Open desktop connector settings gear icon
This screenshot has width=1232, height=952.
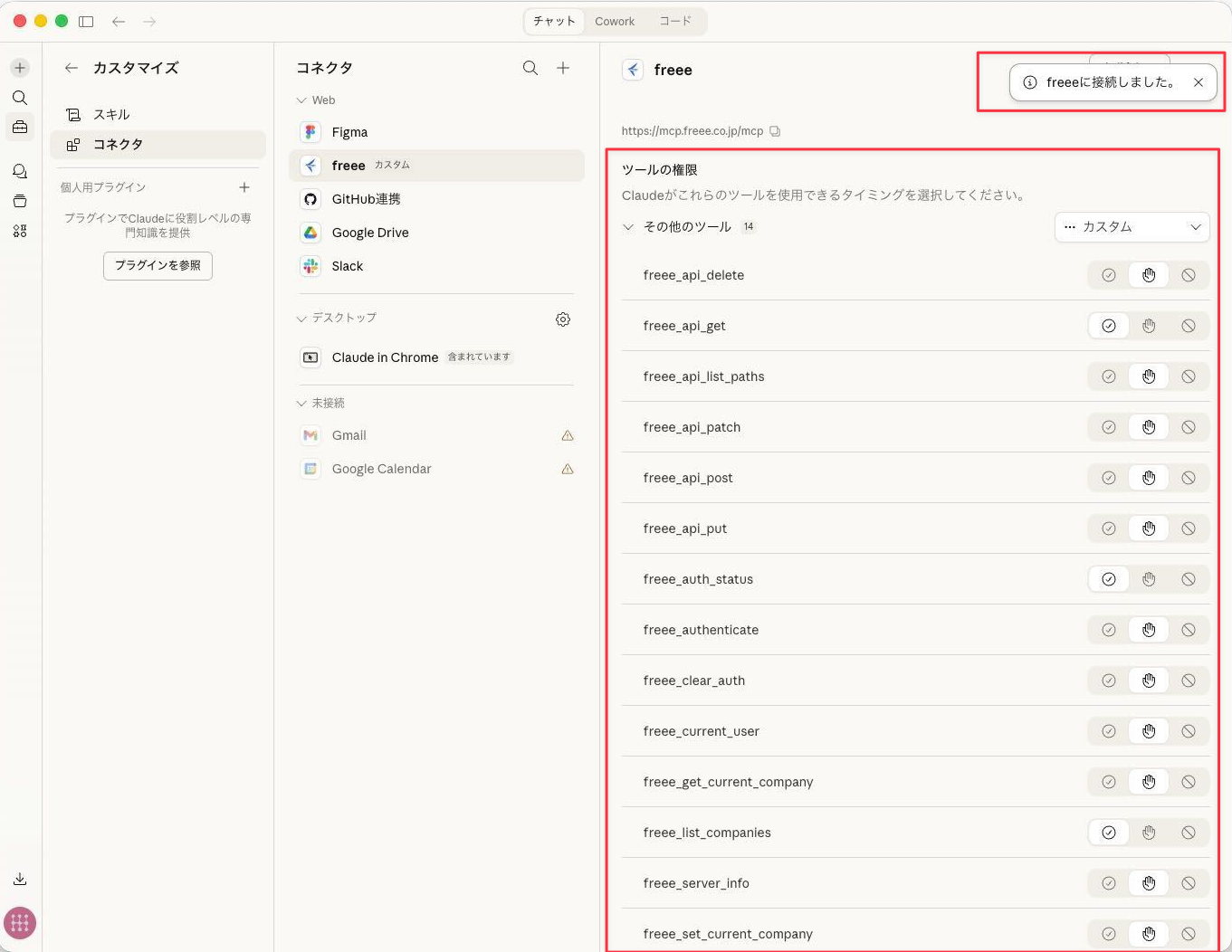pos(563,319)
